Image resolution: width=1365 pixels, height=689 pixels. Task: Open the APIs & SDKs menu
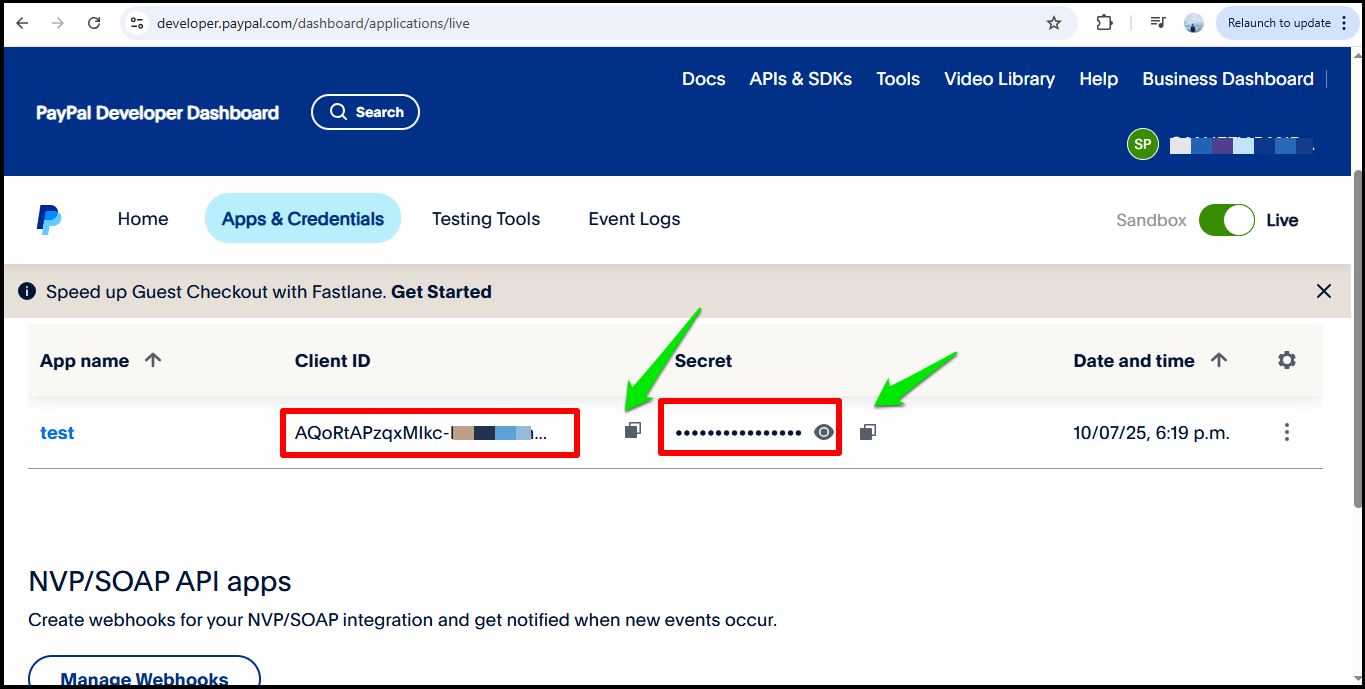point(801,79)
